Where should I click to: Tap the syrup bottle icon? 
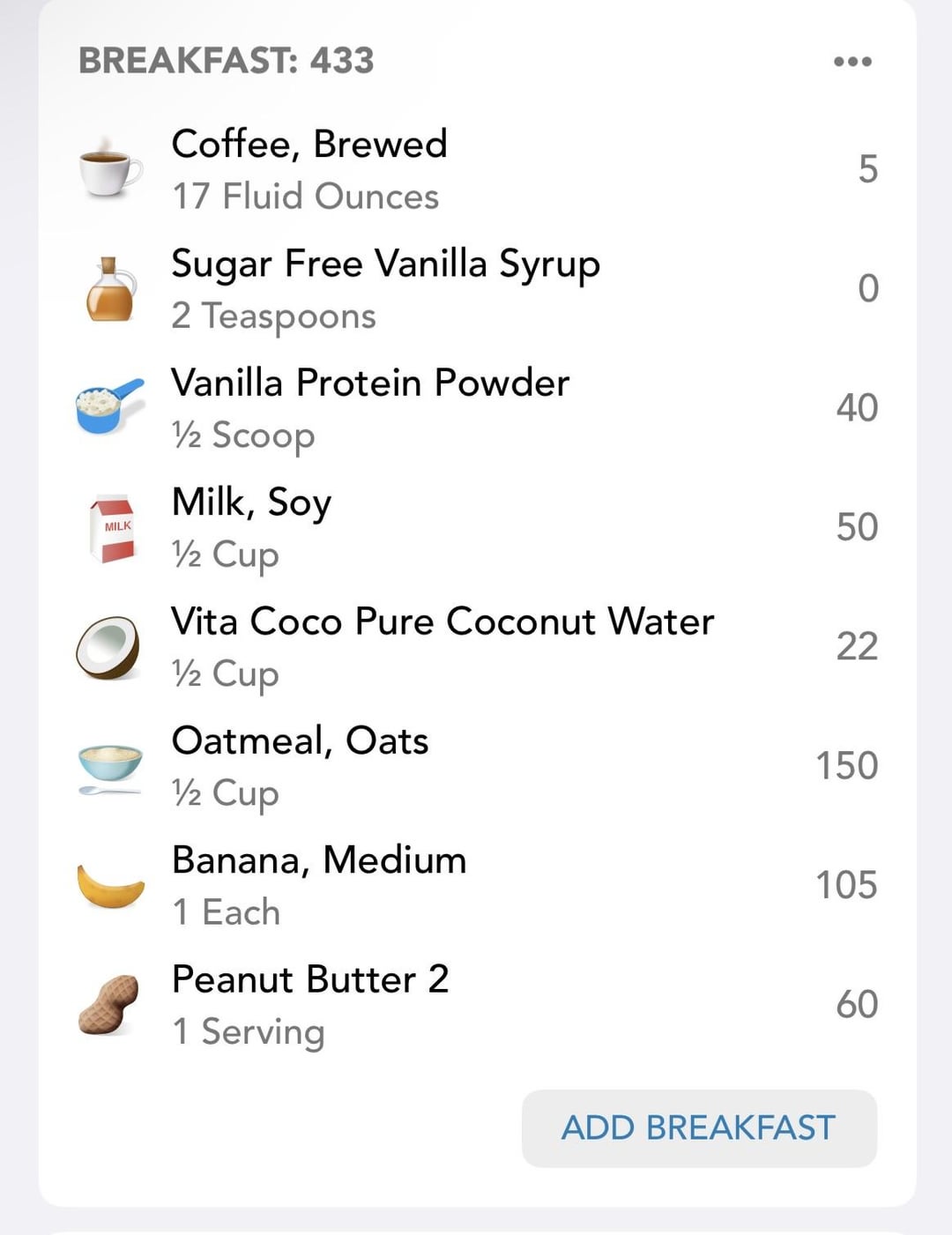point(111,289)
